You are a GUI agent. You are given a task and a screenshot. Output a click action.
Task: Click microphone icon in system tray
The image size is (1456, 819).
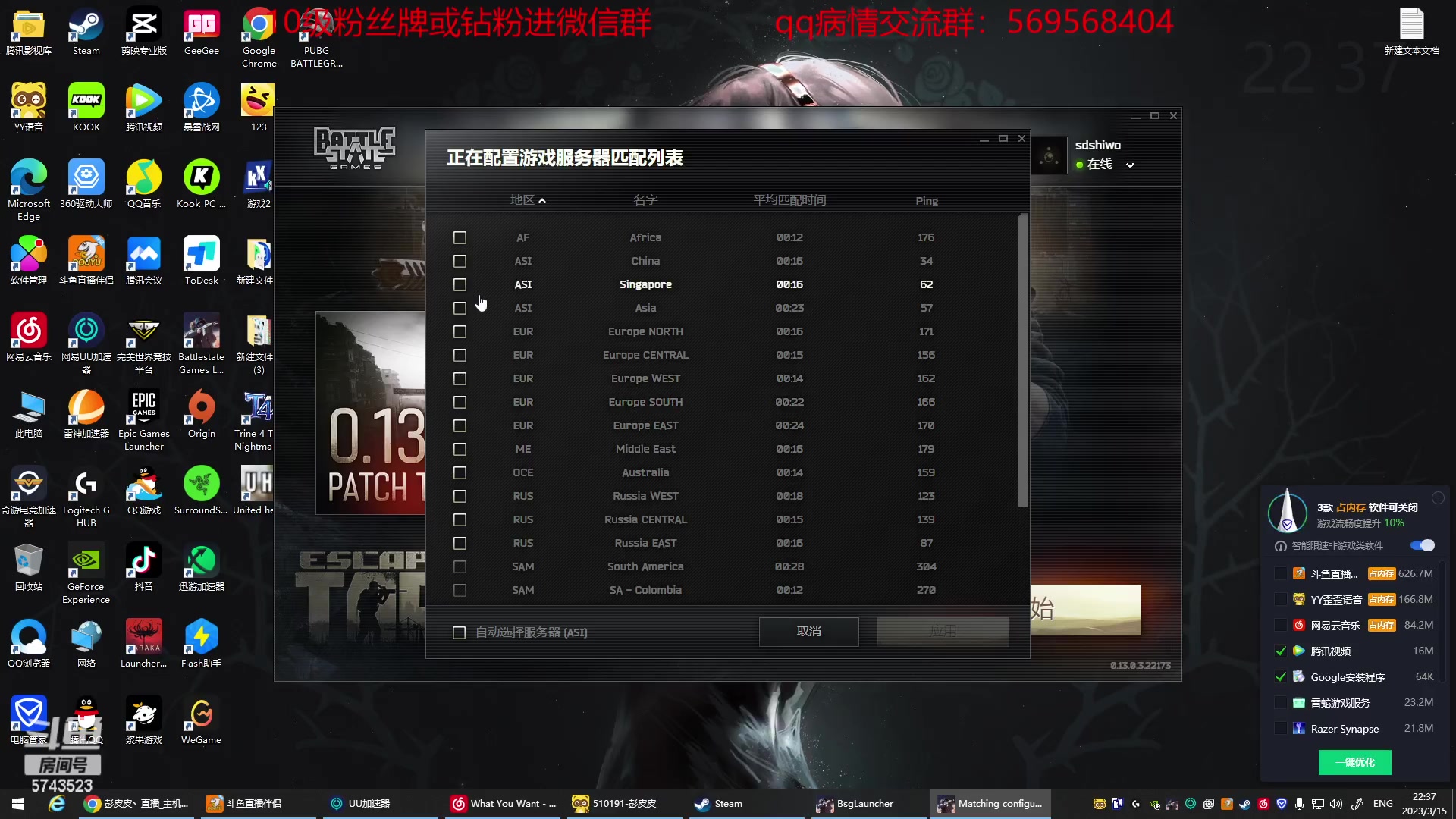[x=1299, y=804]
